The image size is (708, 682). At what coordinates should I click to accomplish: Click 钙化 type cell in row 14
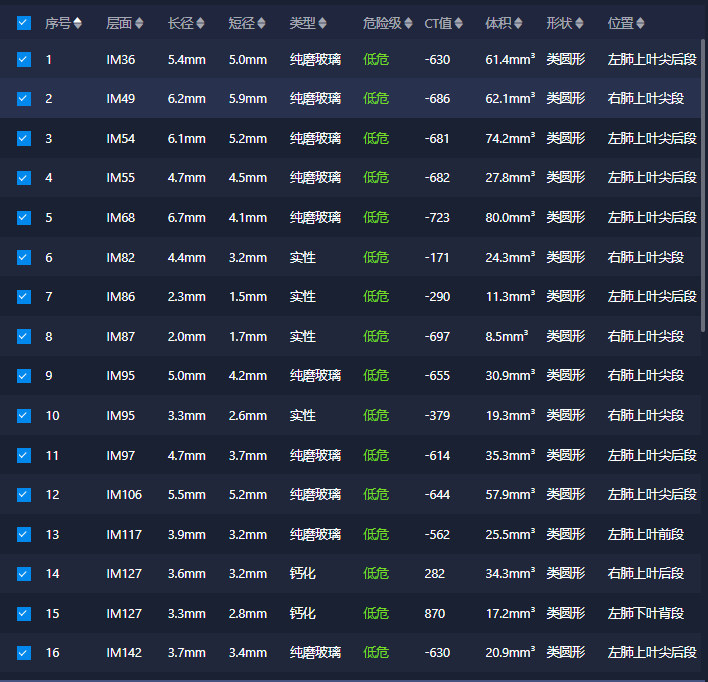(303, 573)
